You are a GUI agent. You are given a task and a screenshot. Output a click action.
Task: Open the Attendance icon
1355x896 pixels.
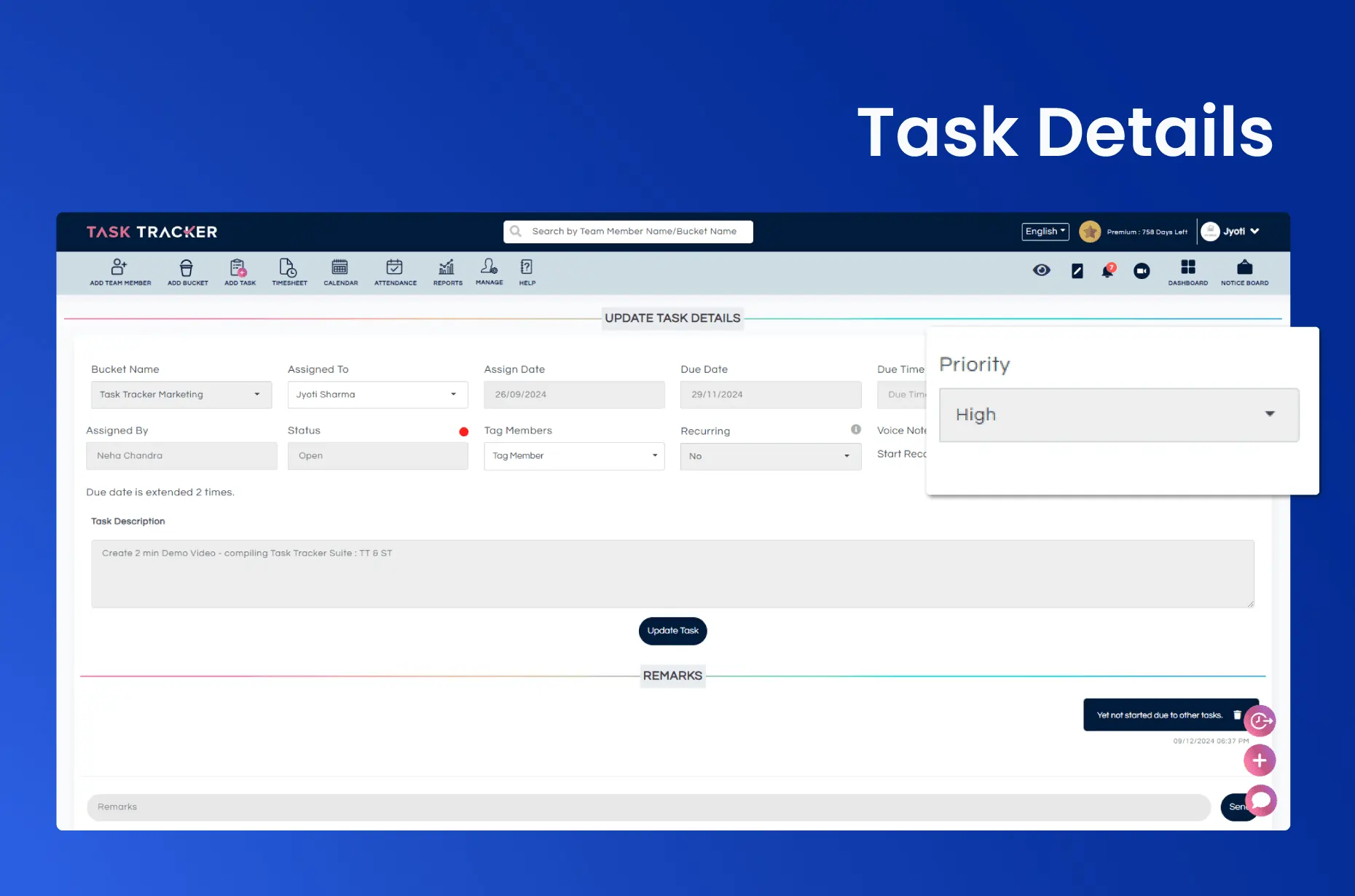coord(395,268)
